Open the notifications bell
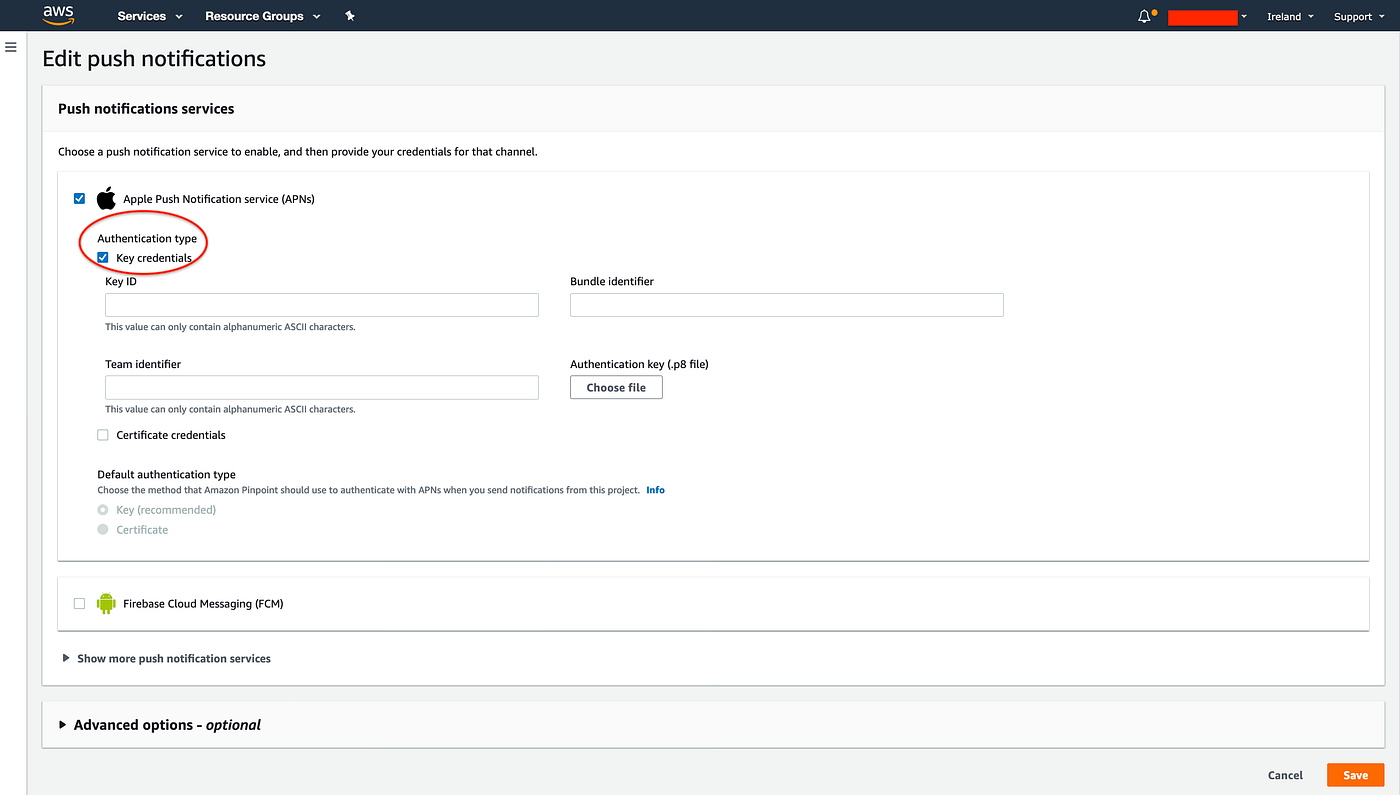1400x795 pixels. click(x=1143, y=16)
